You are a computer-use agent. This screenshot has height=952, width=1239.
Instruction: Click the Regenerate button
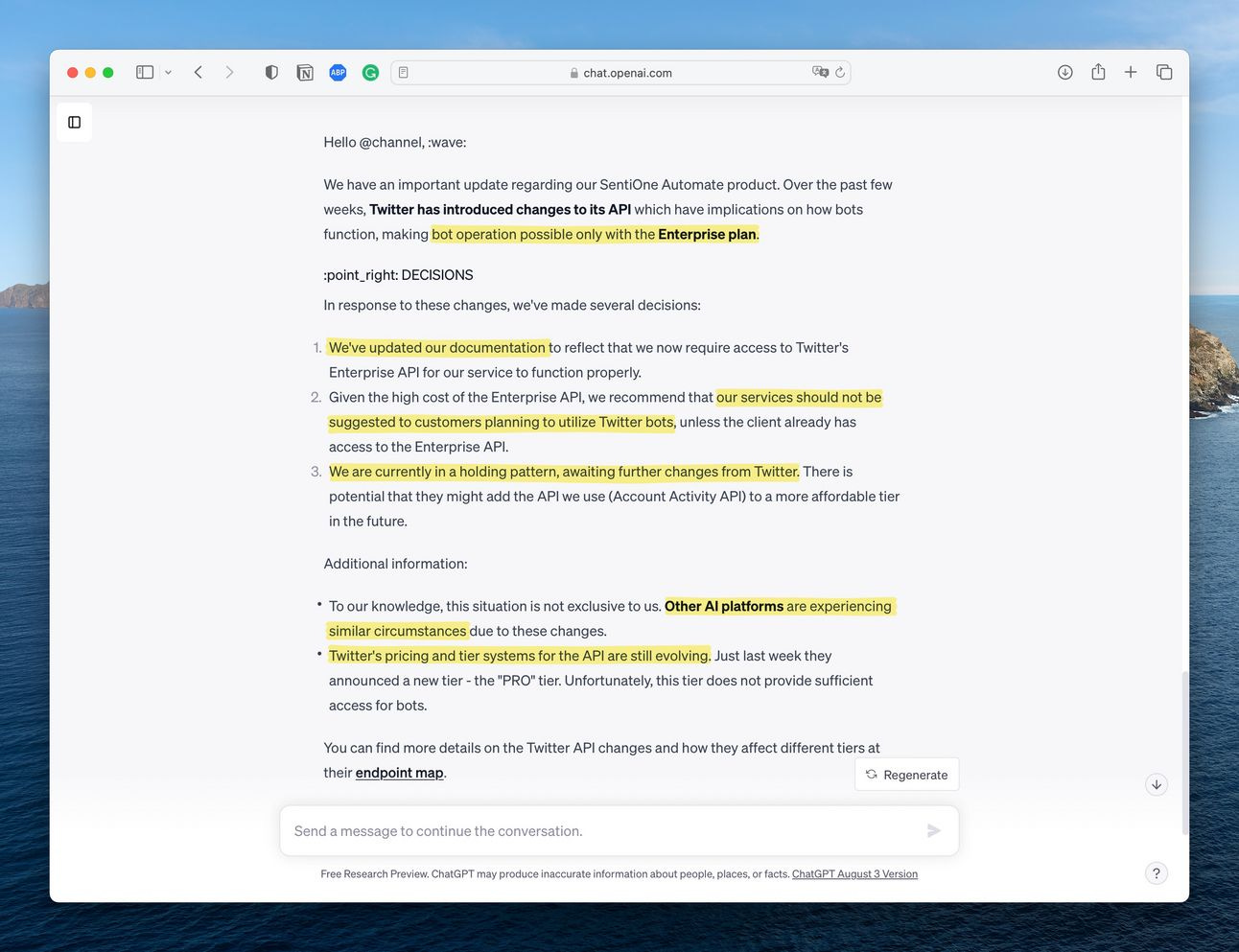coord(906,775)
